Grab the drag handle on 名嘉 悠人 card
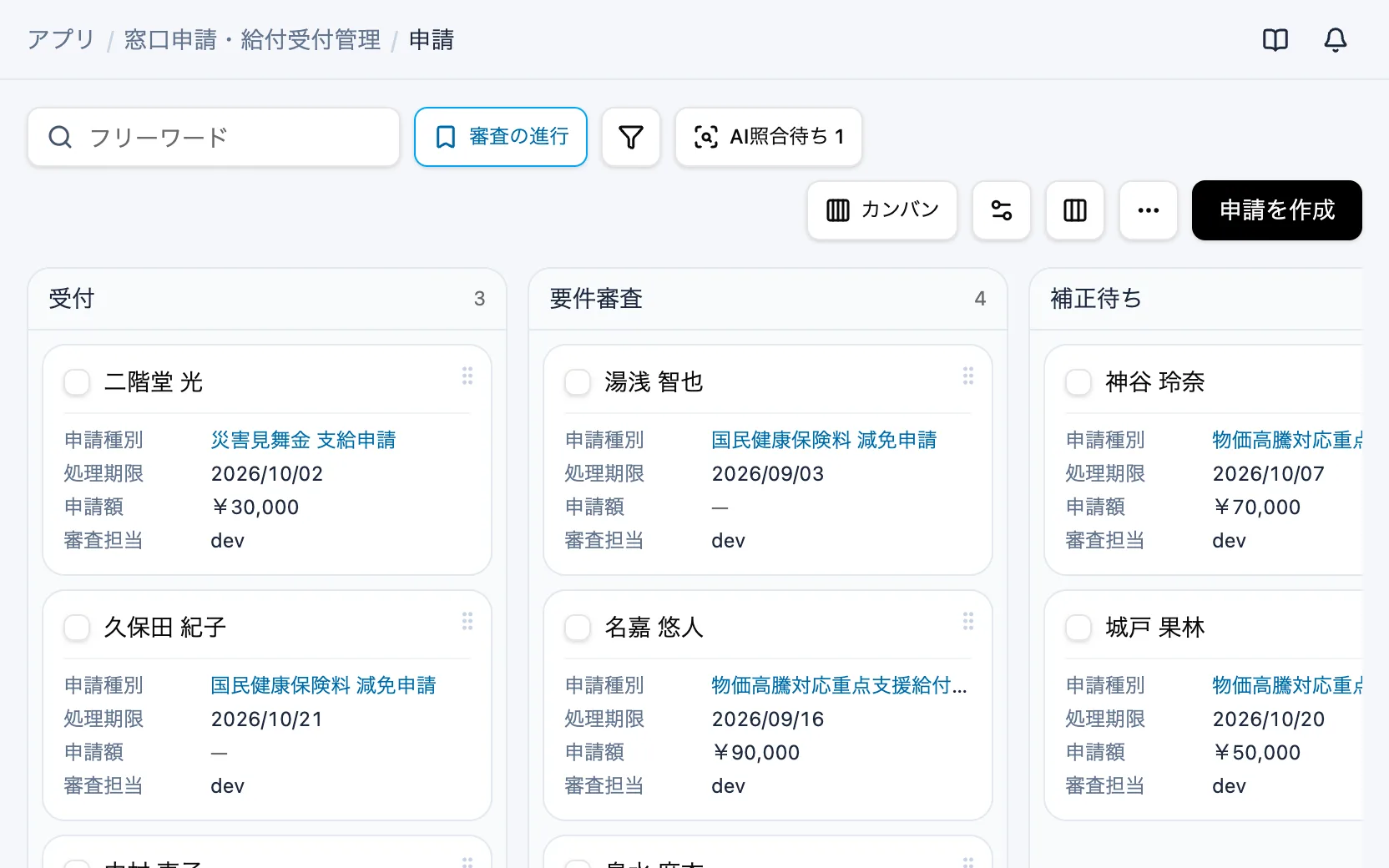 968,621
